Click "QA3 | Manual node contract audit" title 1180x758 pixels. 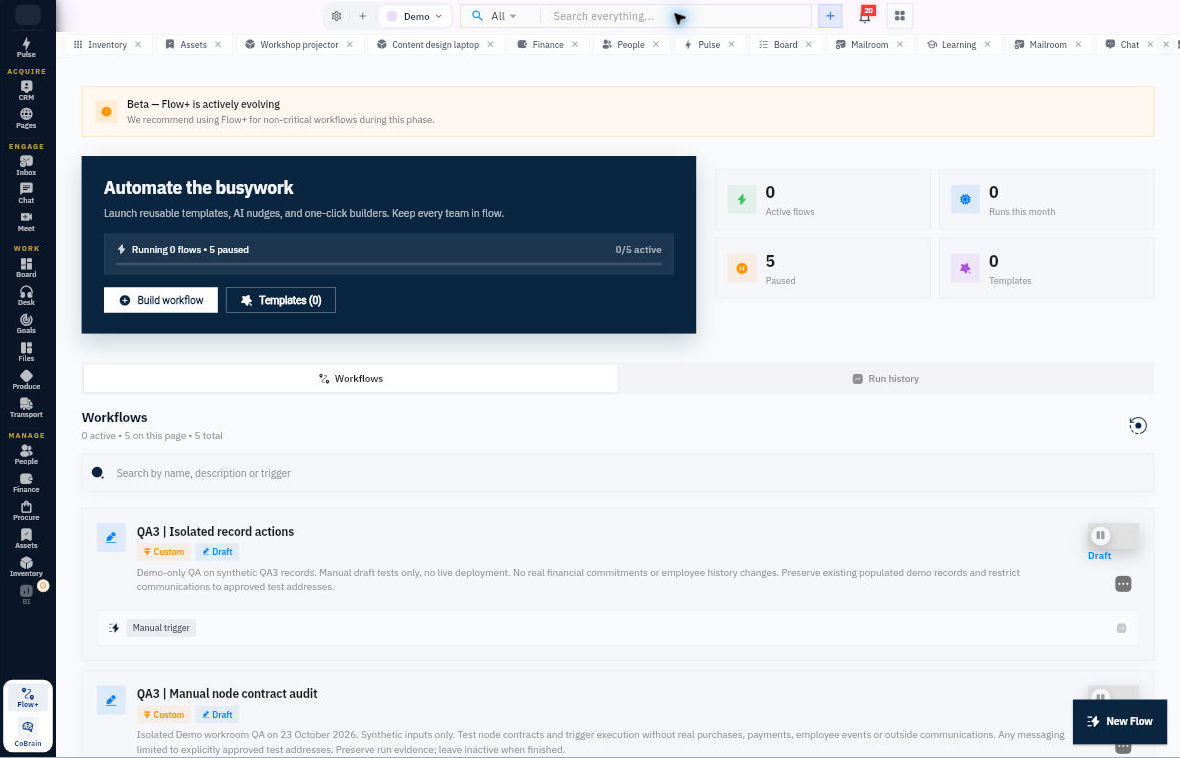[227, 693]
